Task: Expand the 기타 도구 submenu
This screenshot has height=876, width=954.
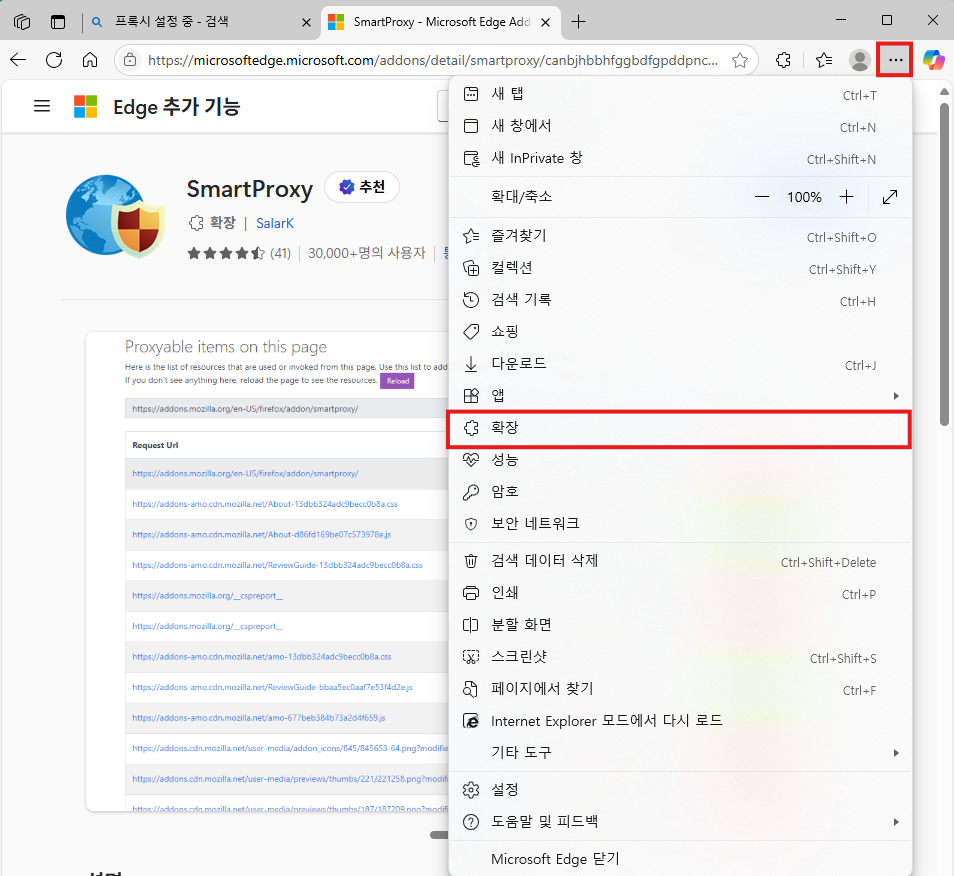Action: (x=680, y=753)
